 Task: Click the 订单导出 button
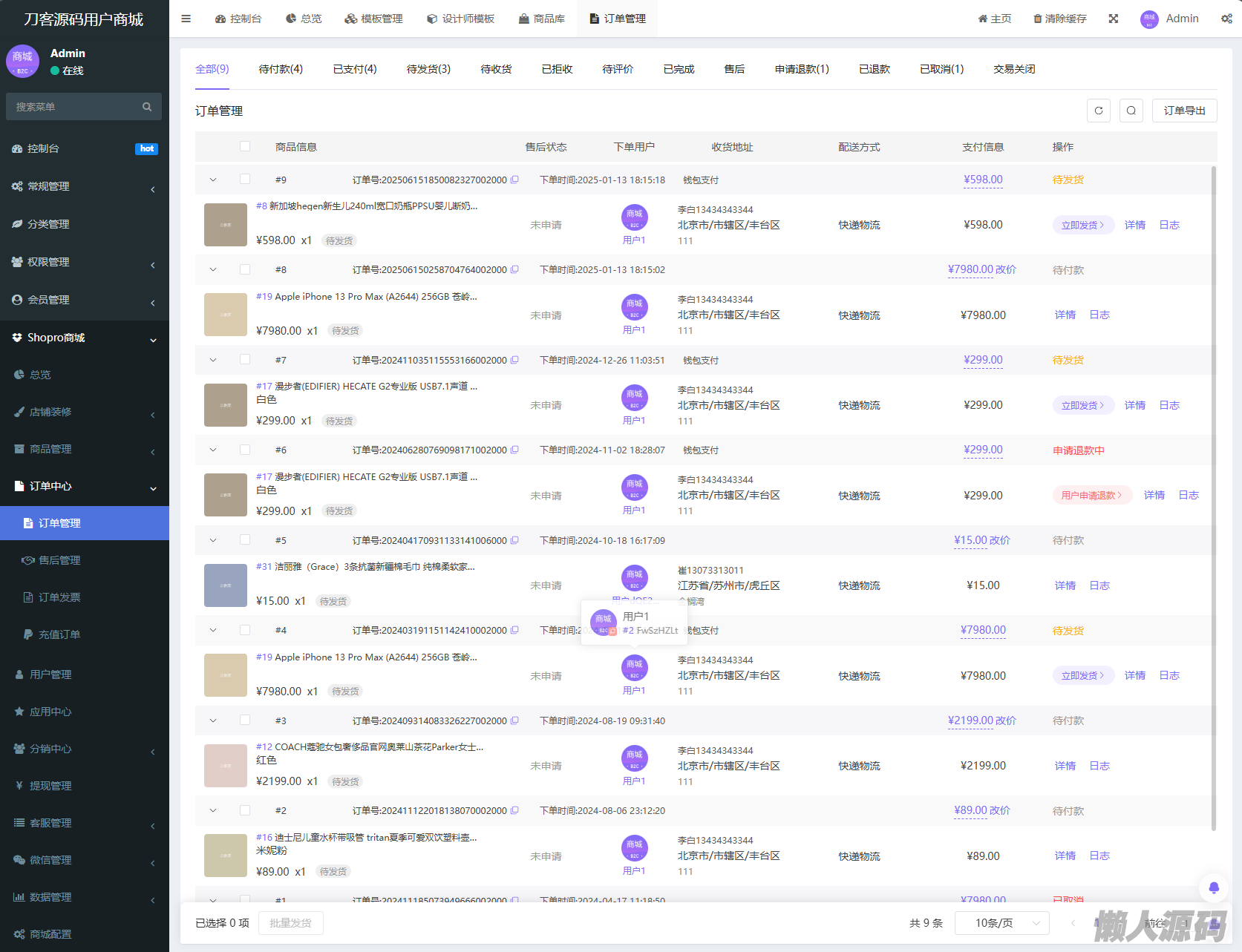point(1184,111)
